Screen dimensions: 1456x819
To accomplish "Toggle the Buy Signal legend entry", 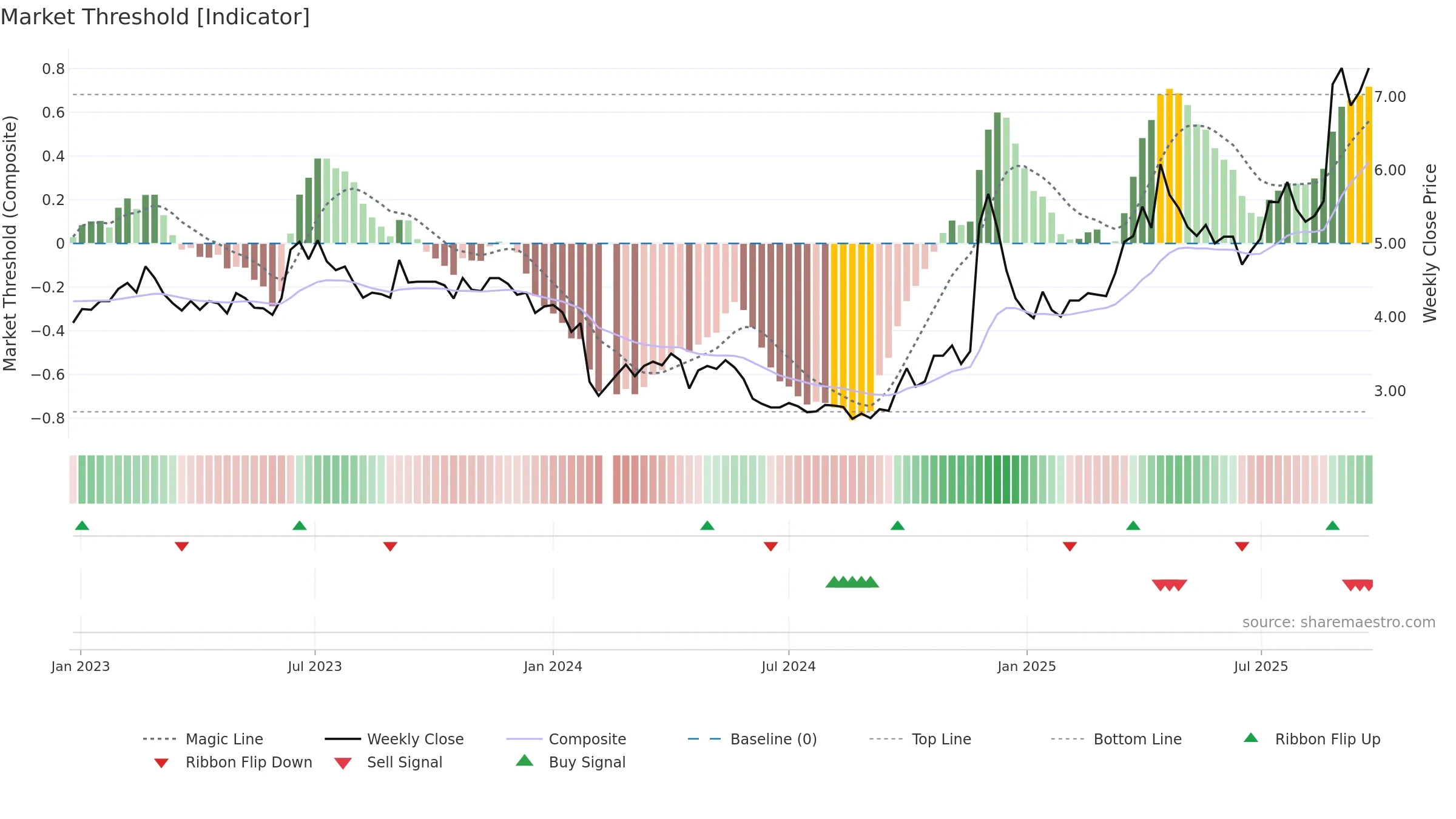I will pyautogui.click(x=570, y=762).
